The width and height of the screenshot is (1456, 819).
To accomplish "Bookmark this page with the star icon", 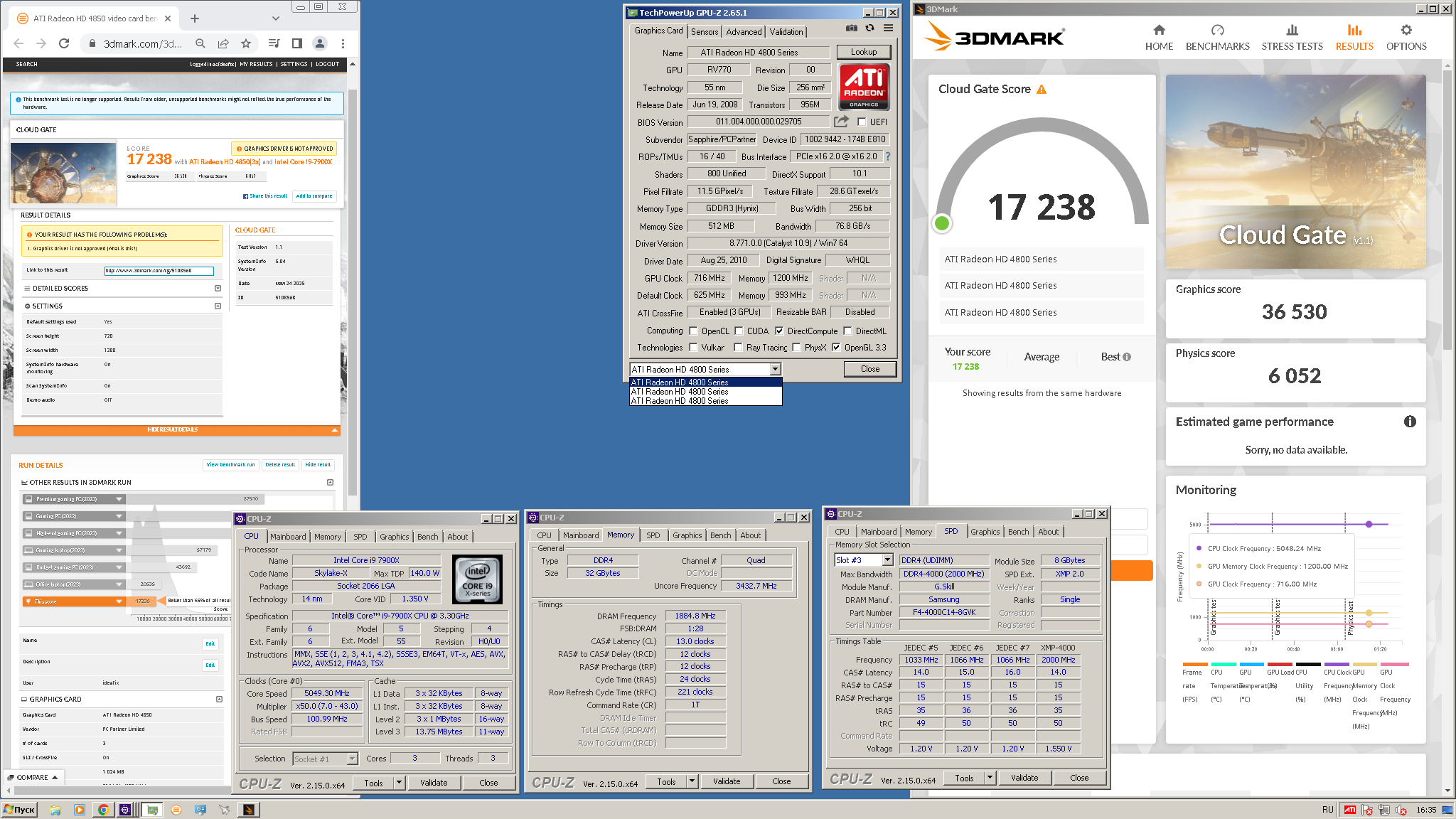I will tap(246, 43).
